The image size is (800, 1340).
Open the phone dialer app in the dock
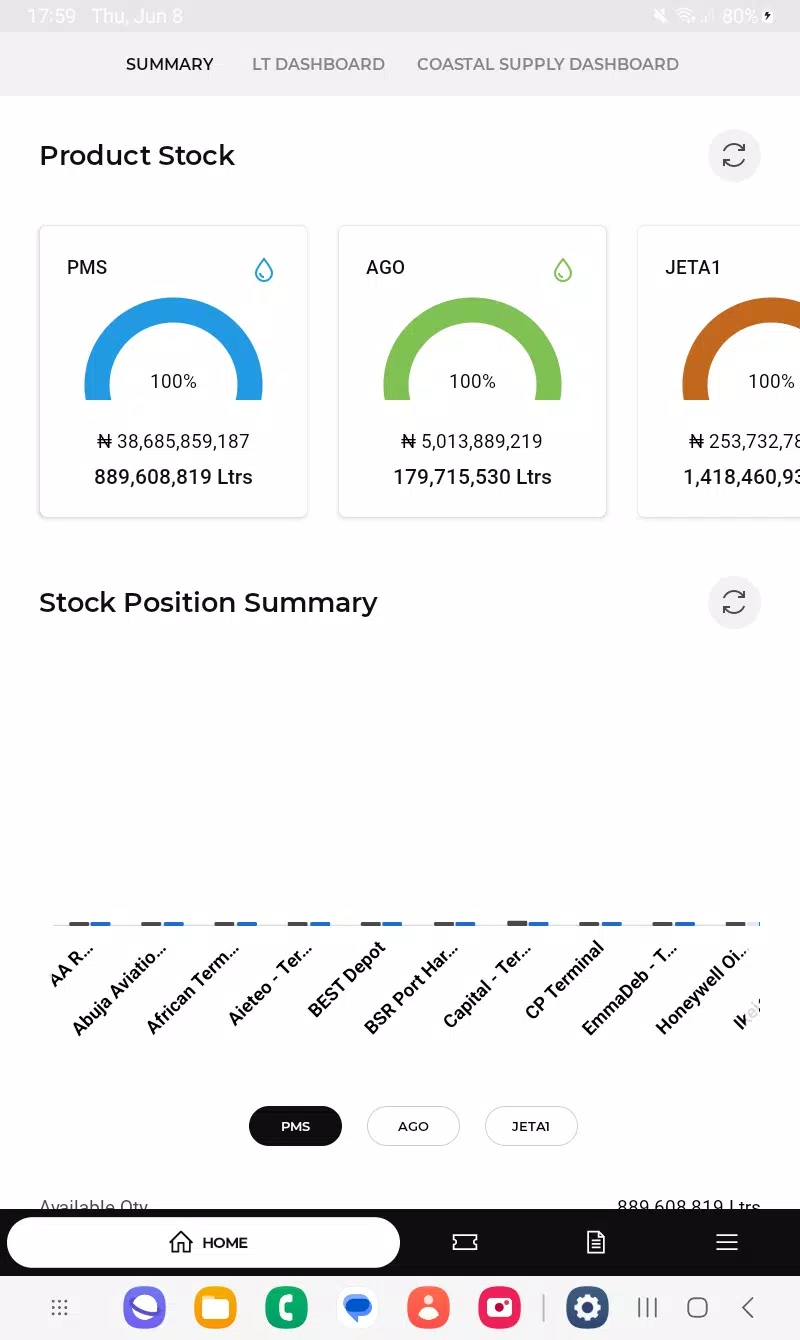286,1307
